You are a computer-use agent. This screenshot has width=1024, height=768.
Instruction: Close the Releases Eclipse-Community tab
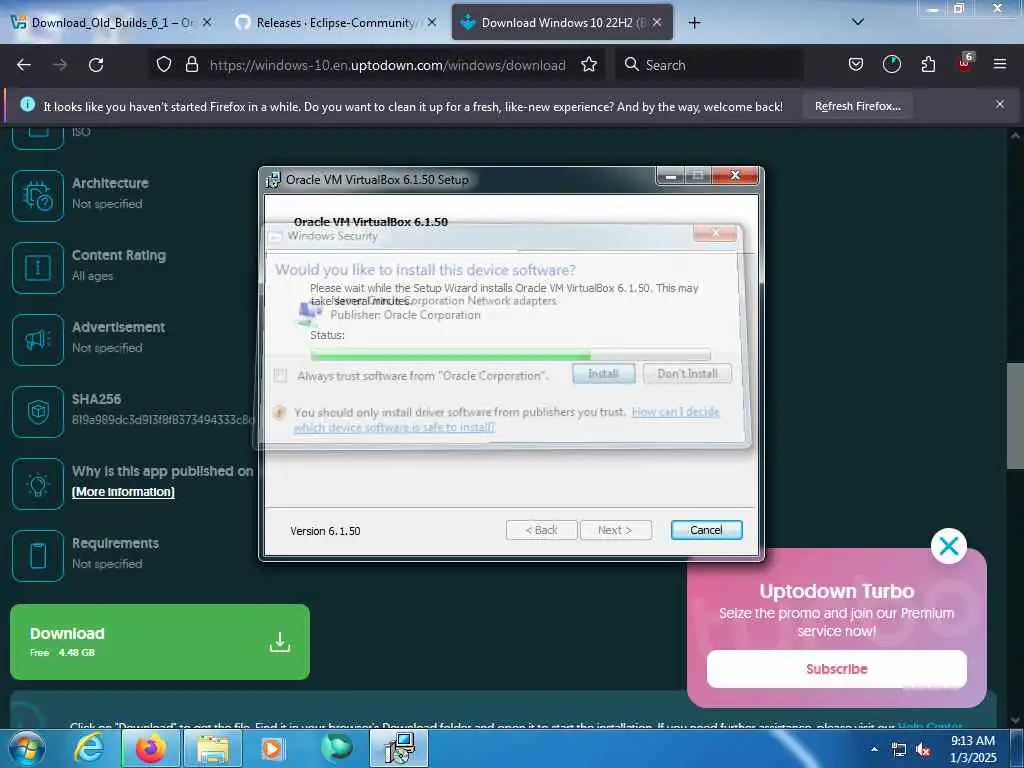click(x=432, y=22)
